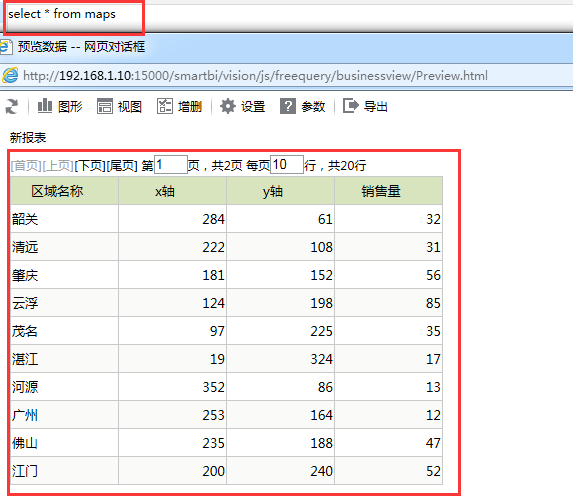Click the 视图 view icon
Viewport: 573px width, 503px height.
(105, 106)
